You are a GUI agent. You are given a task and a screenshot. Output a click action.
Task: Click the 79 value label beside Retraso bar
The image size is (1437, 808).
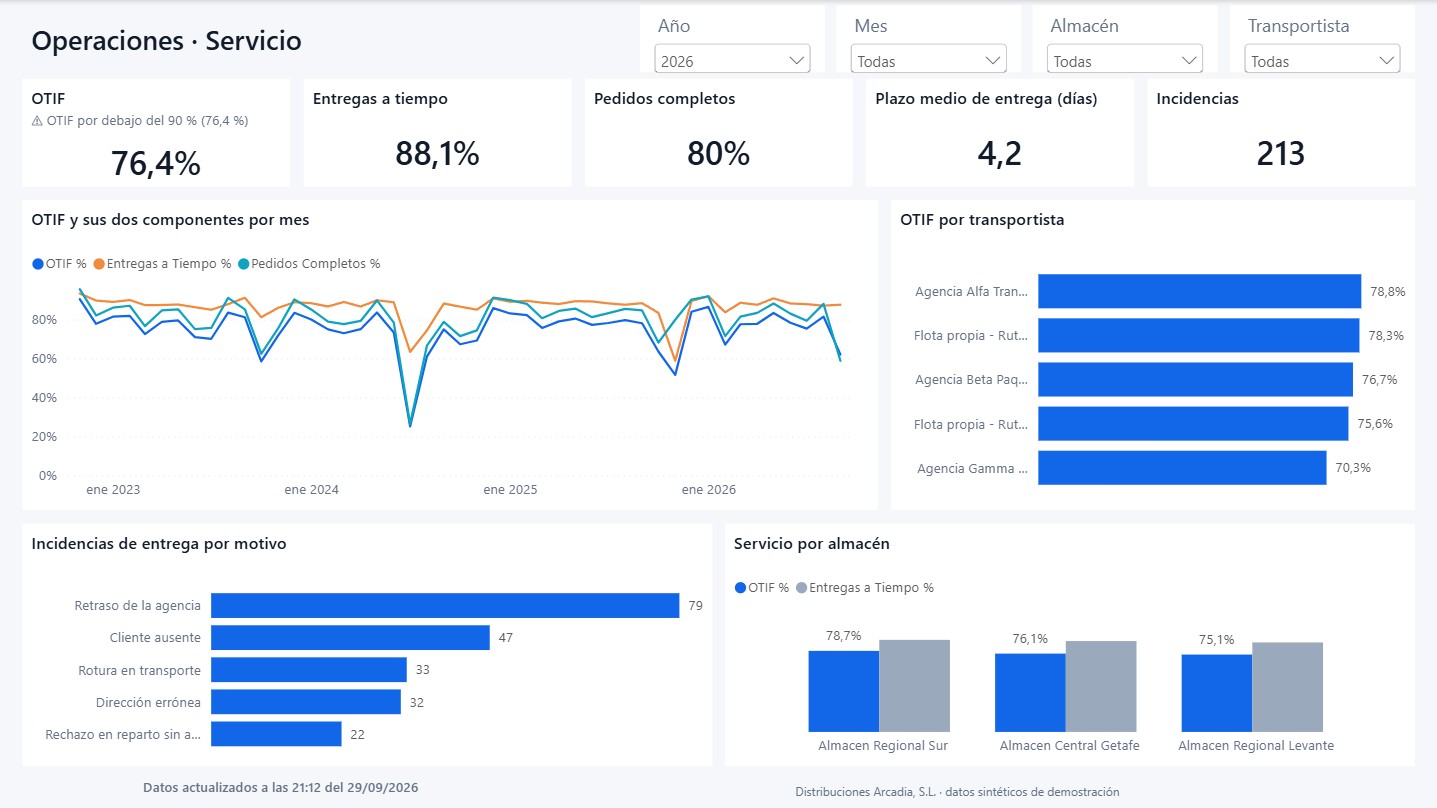695,606
